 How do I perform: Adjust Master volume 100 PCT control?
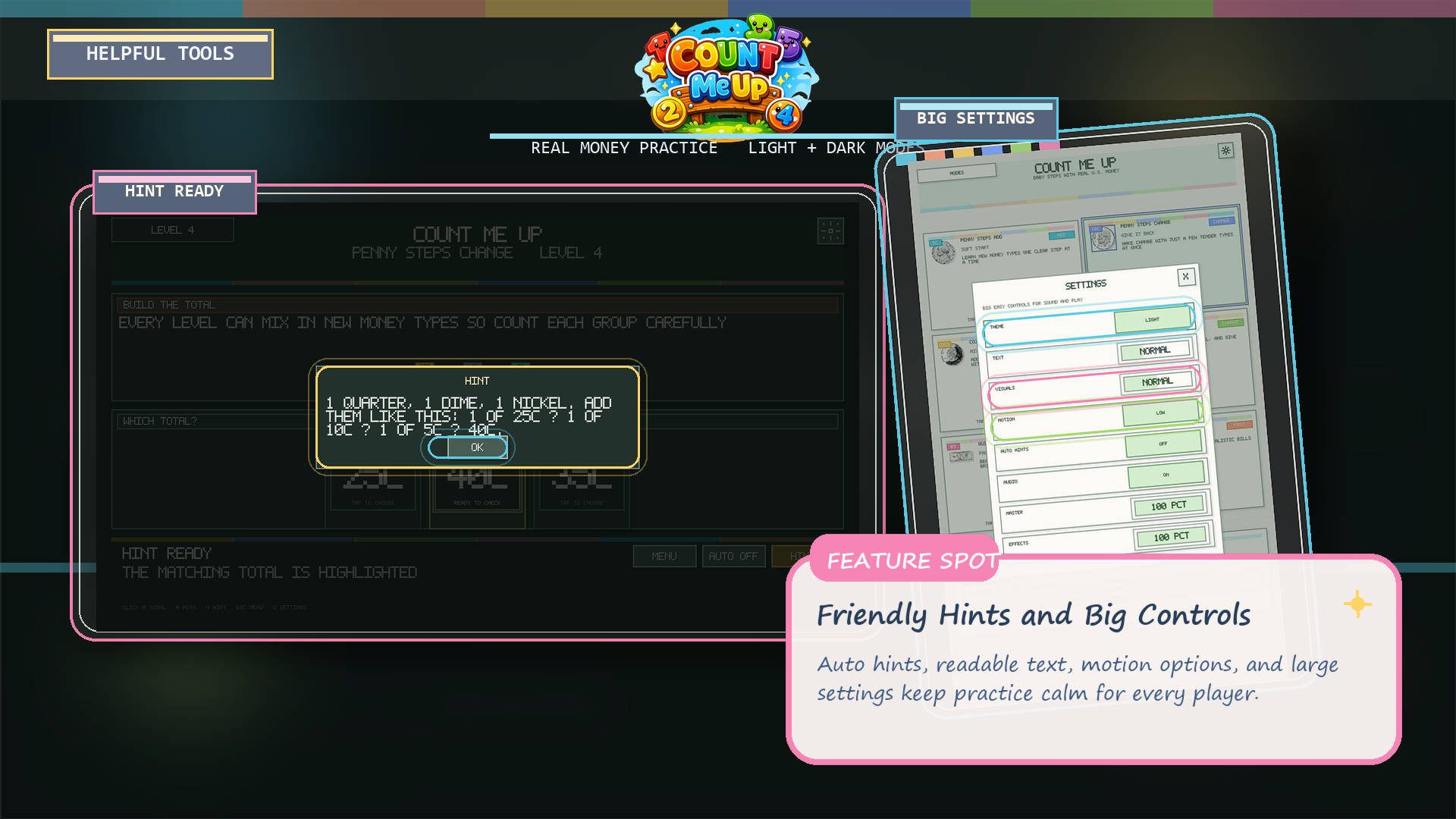1168,506
